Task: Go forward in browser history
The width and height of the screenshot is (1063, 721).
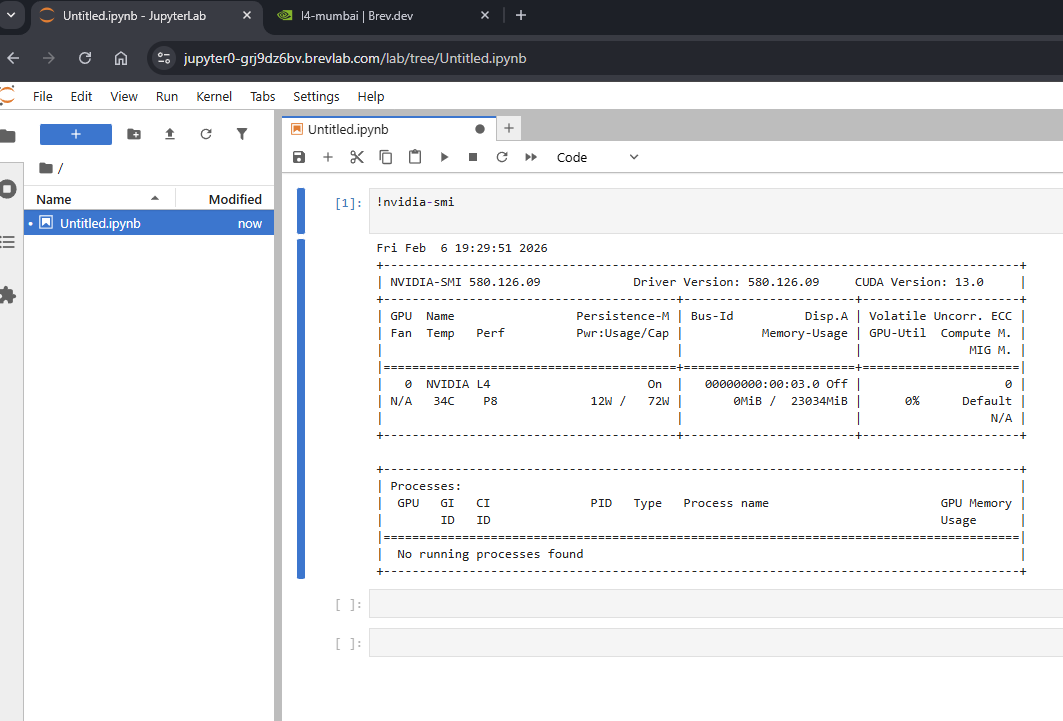Action: (49, 58)
